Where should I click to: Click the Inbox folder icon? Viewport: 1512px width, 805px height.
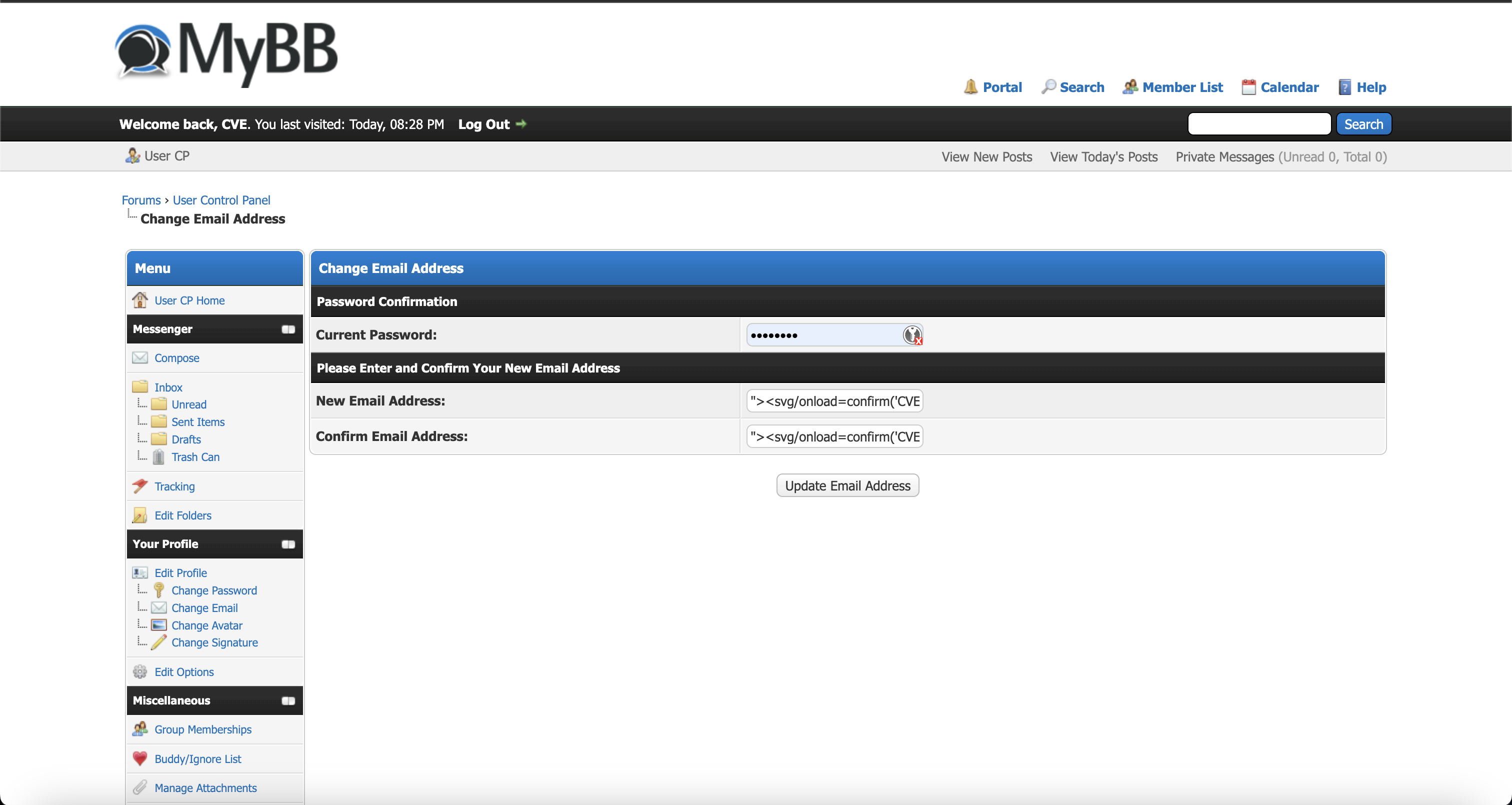(139, 386)
